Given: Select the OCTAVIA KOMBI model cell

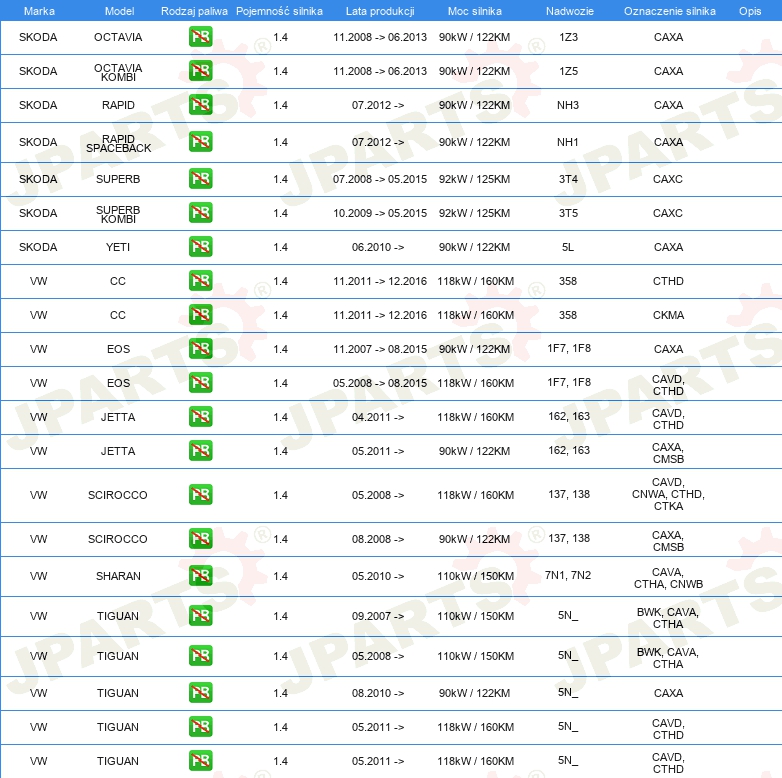Looking at the screenshot, I should [x=118, y=72].
